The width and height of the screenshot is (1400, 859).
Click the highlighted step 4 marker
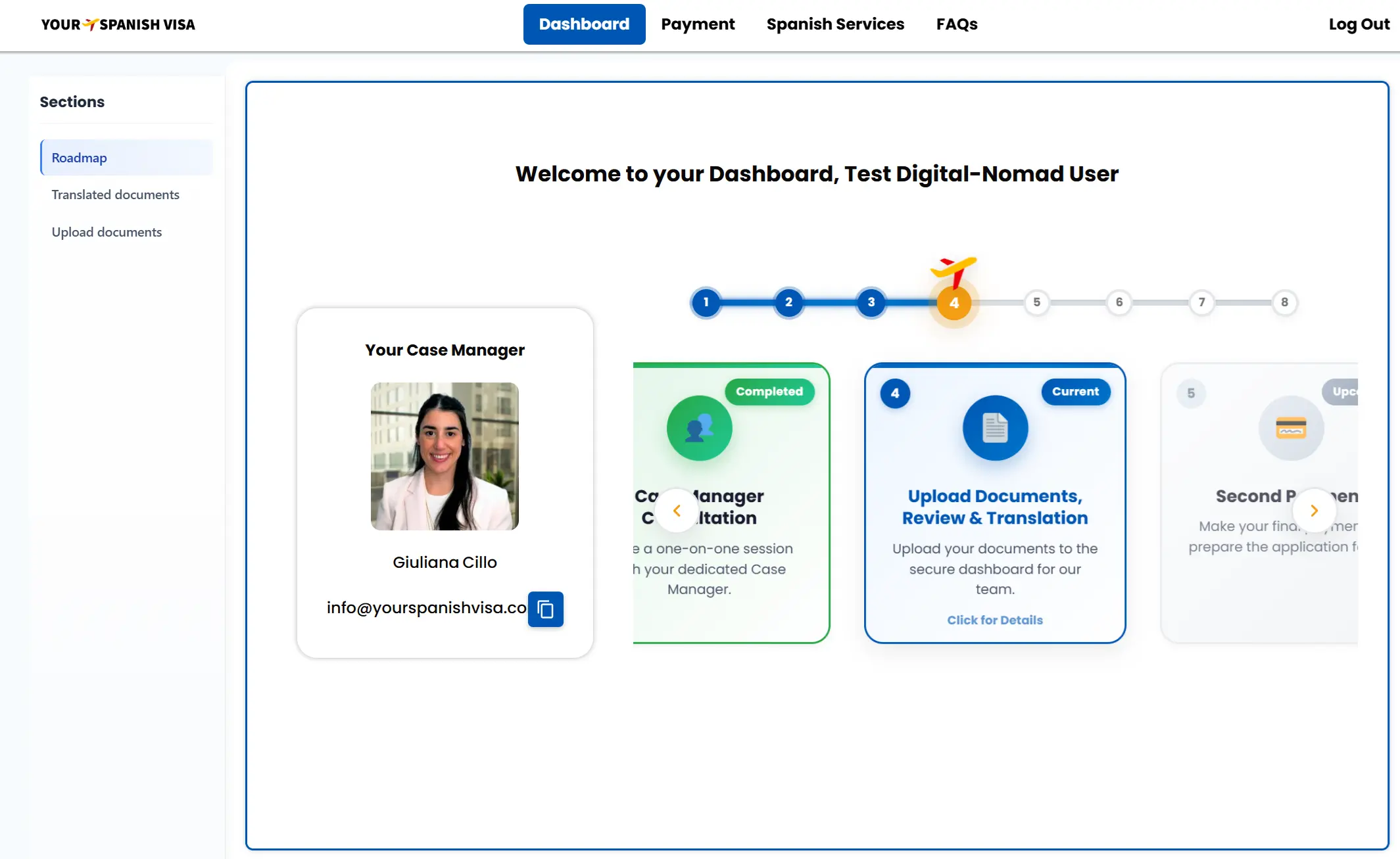tap(953, 302)
